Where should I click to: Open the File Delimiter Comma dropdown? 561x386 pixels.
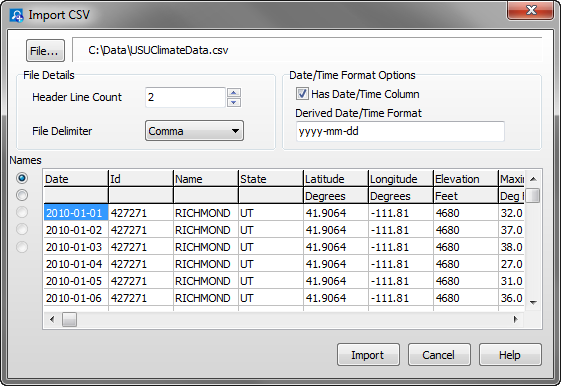point(194,131)
